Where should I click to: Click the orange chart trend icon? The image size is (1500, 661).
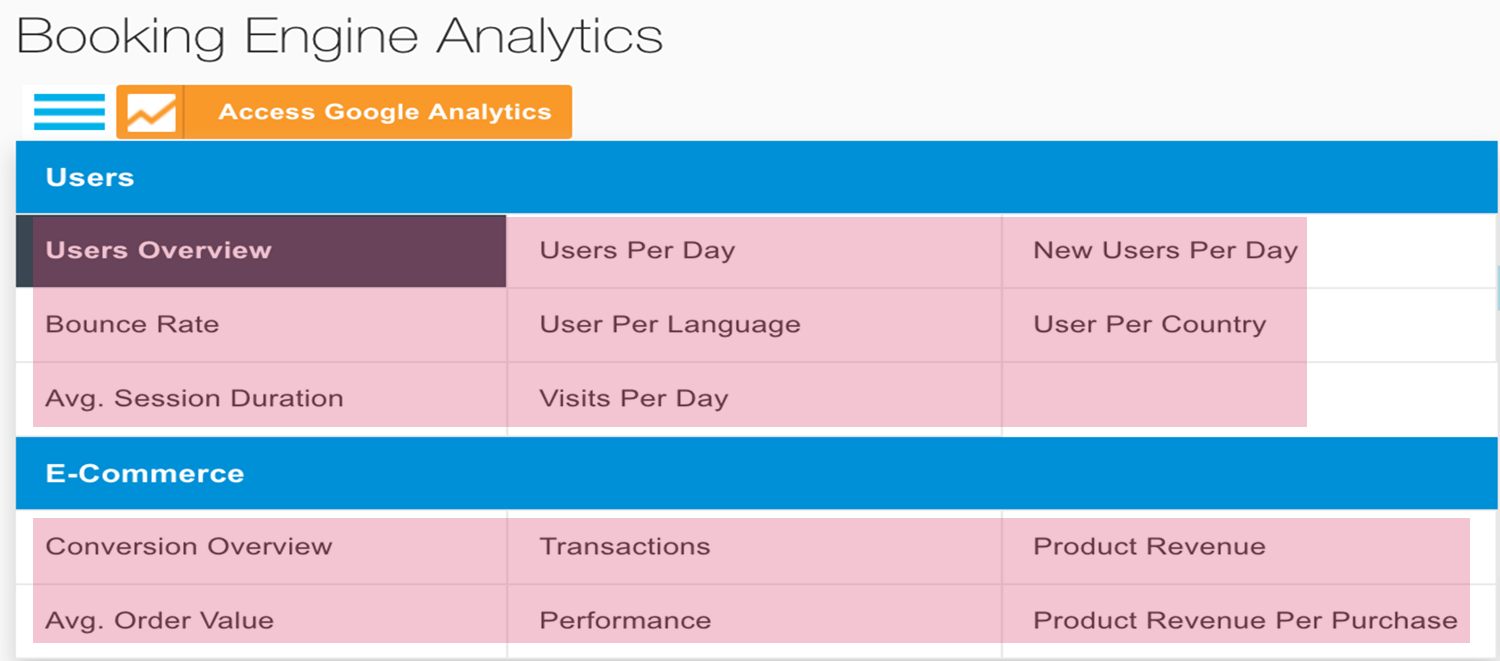coord(151,112)
